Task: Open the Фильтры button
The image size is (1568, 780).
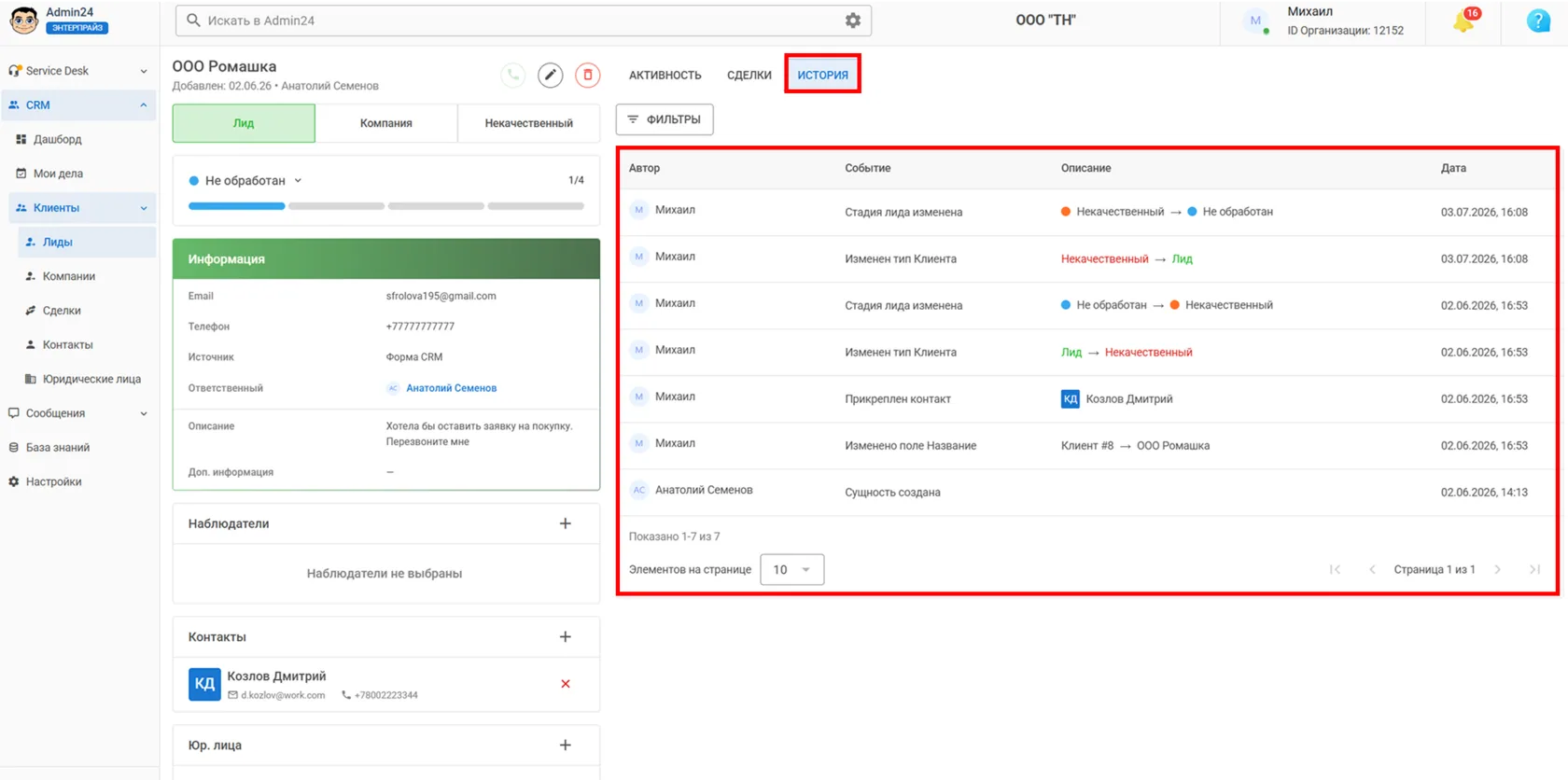Action: pos(665,119)
